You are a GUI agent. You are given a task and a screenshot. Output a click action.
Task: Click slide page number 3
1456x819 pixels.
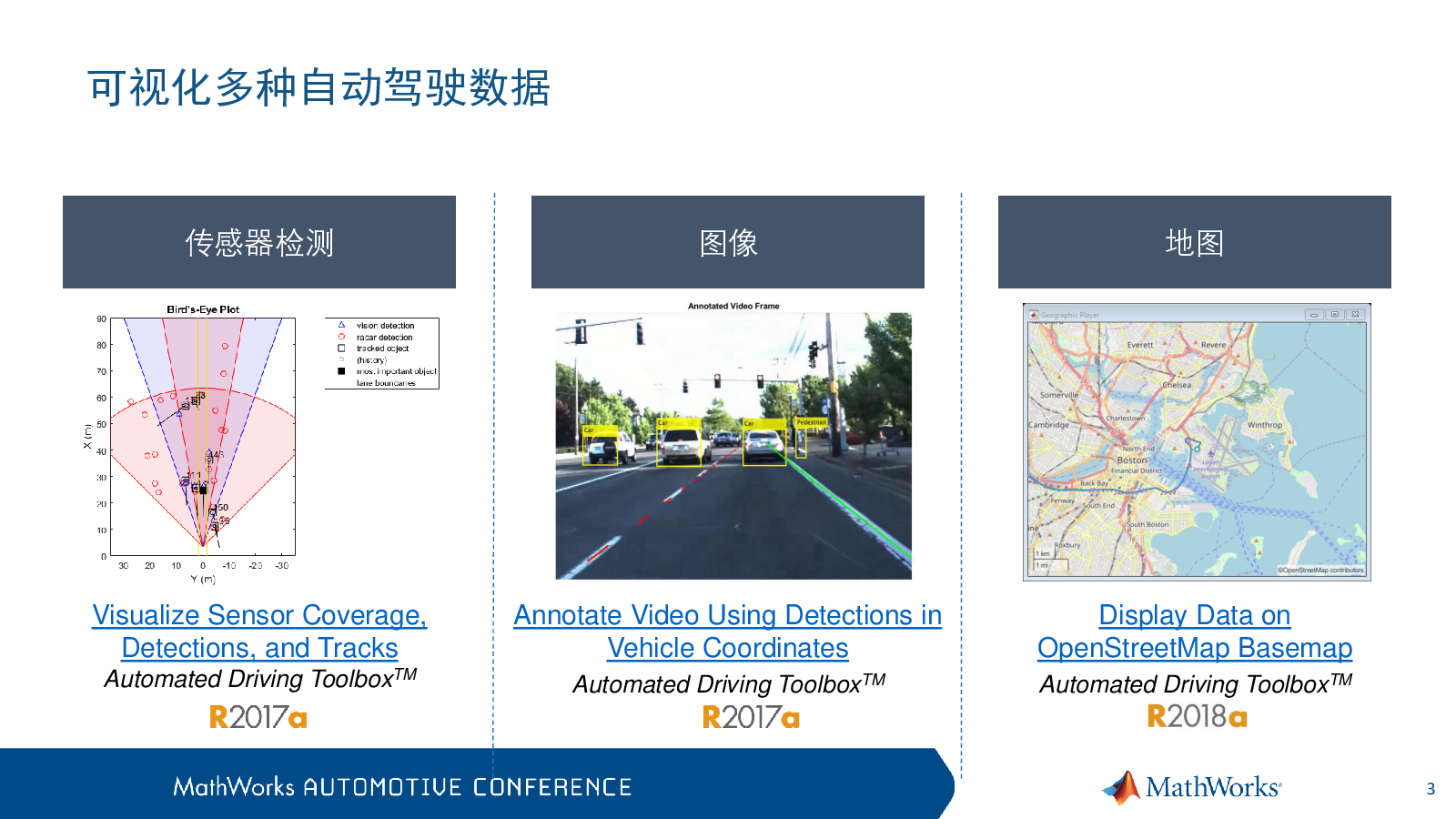point(1431,789)
